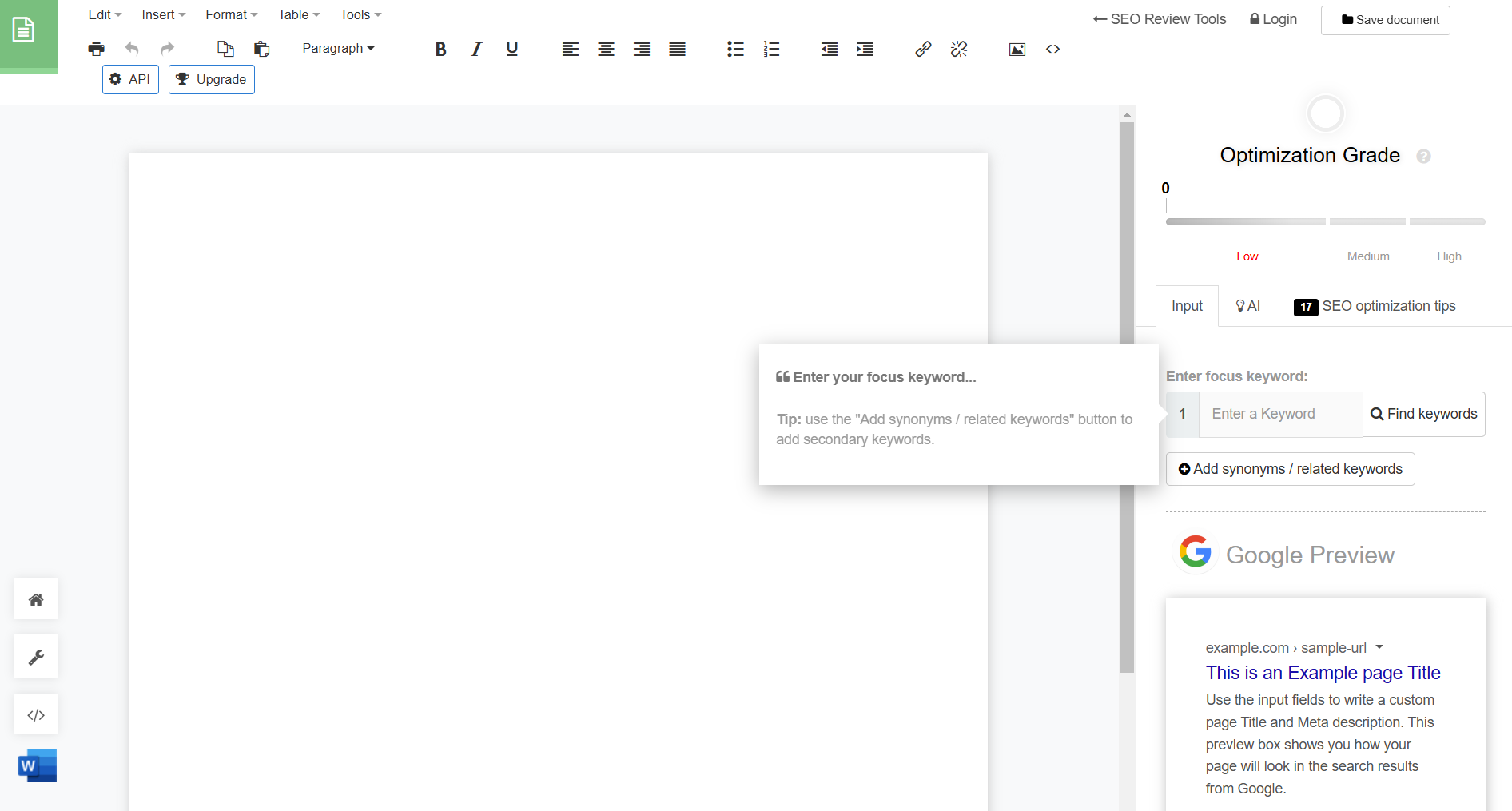1512x811 pixels.
Task: Print the document
Action: pos(96,49)
